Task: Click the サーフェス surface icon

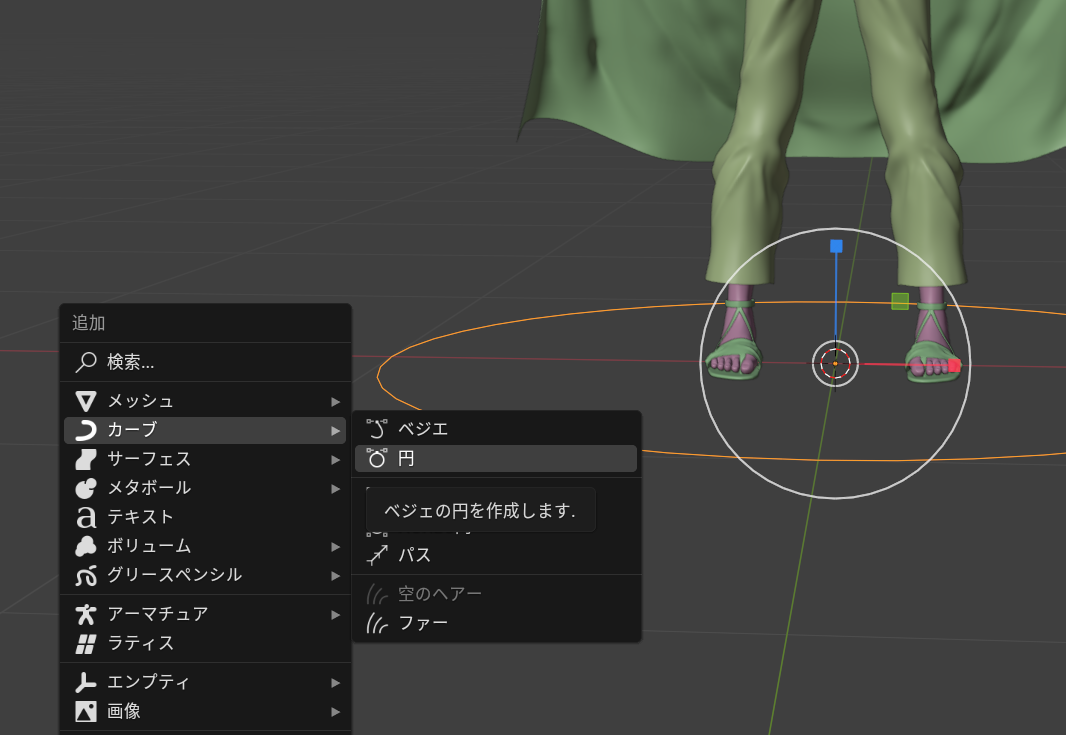Action: pos(86,459)
